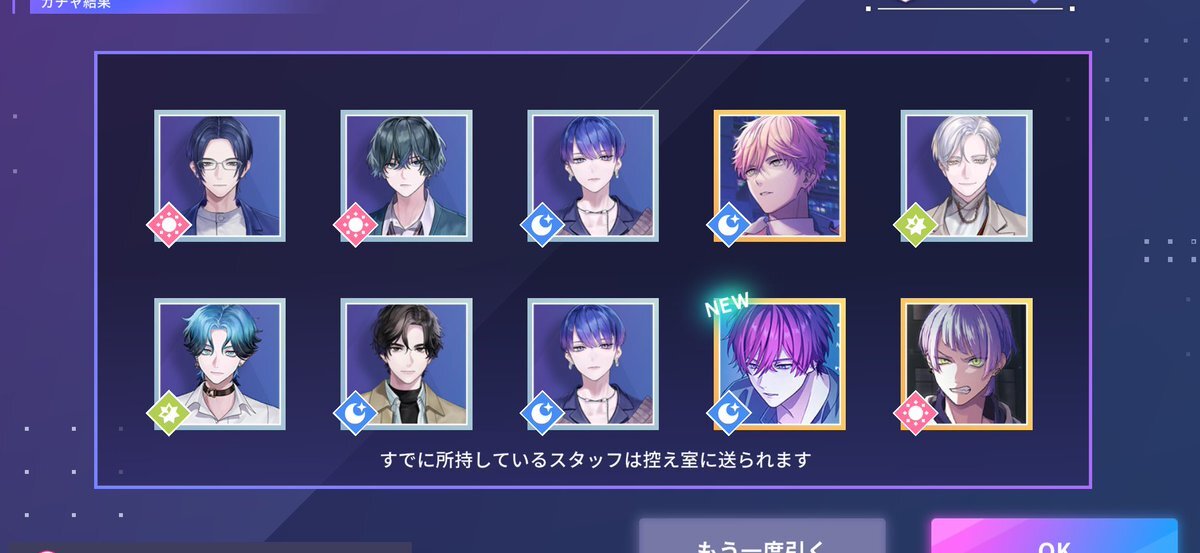Click sun icon on glasses character card

click(x=168, y=226)
